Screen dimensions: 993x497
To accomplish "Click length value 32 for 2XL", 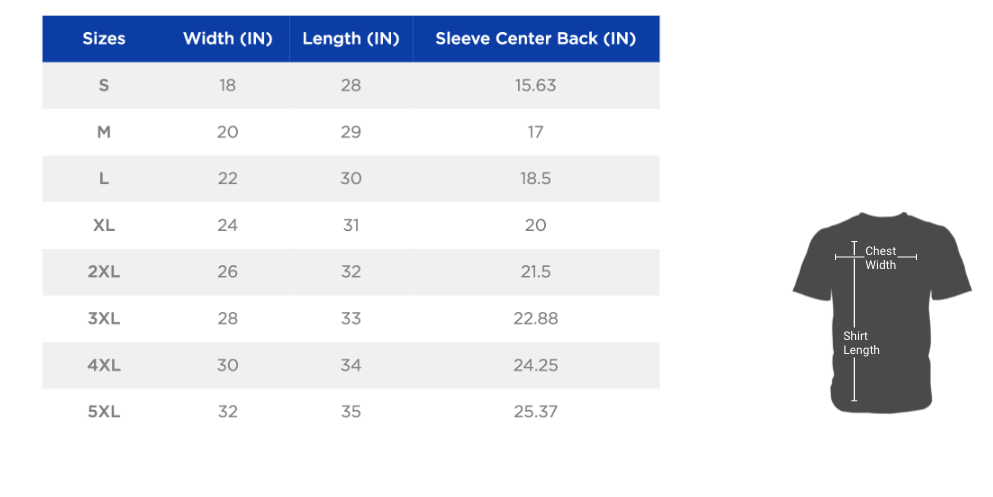I will (x=351, y=272).
